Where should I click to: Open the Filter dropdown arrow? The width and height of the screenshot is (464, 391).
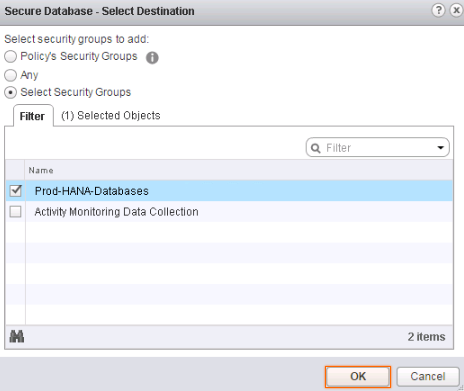tap(441, 148)
